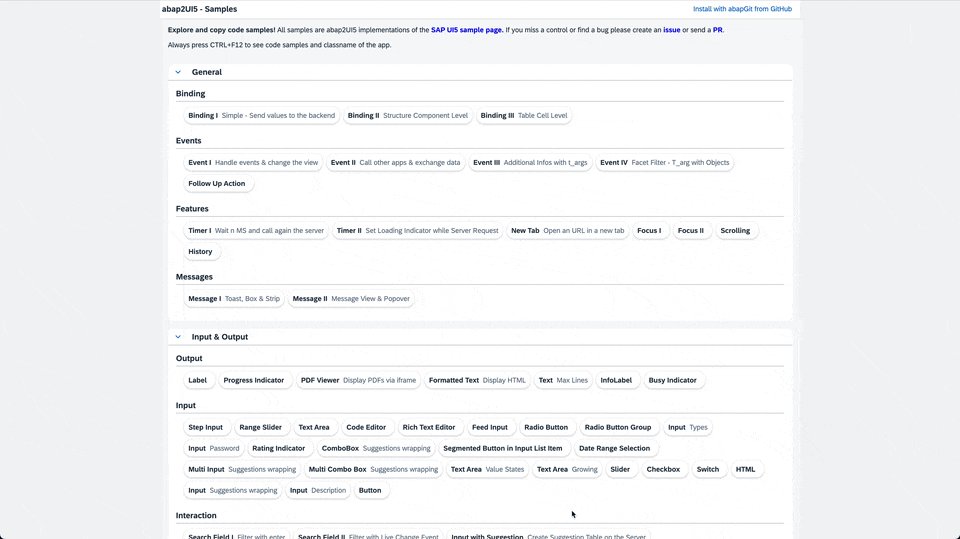Open the Radio Button sample
This screenshot has width=960, height=539.
tap(546, 427)
